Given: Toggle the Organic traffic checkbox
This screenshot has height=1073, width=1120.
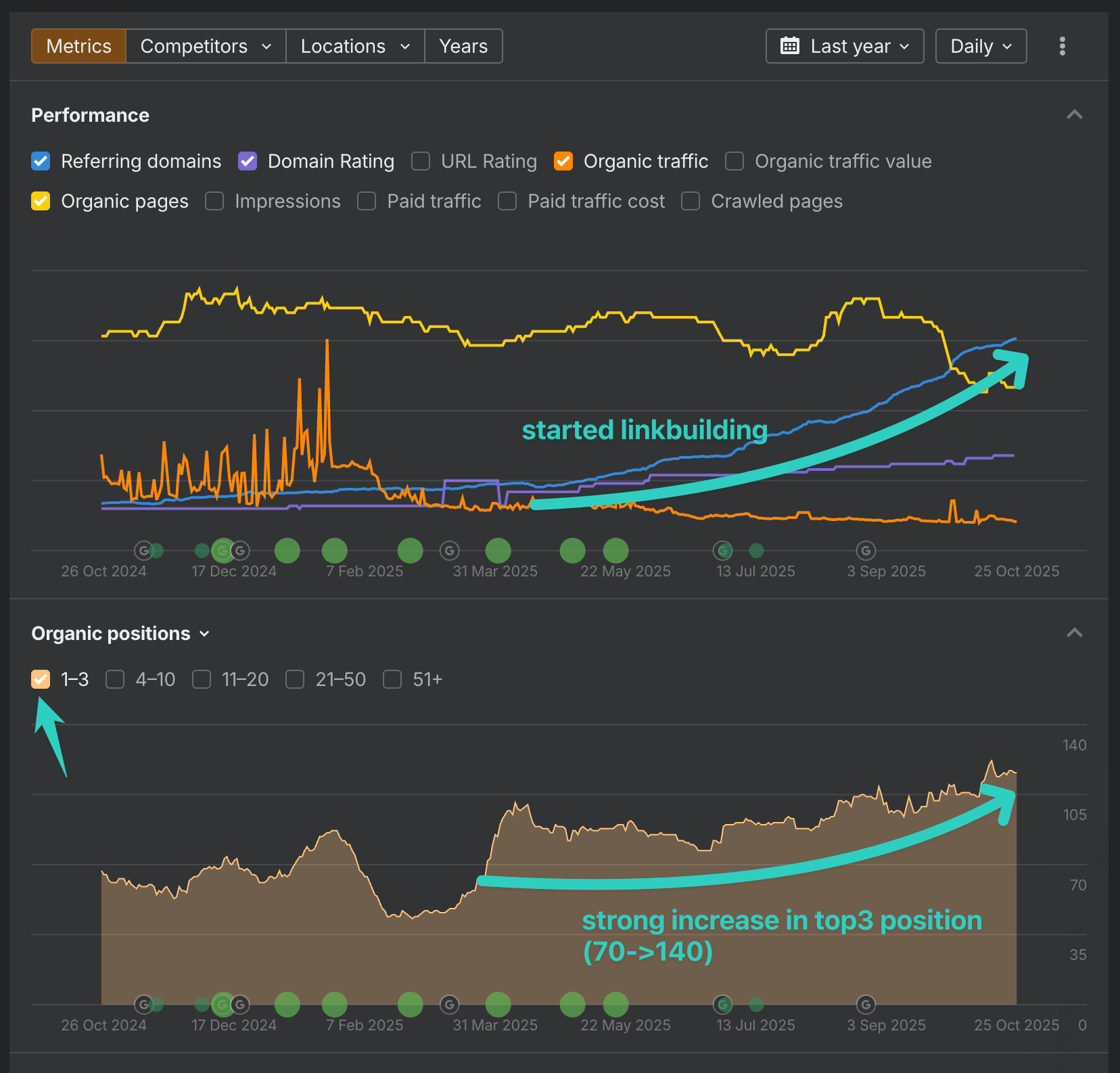Looking at the screenshot, I should pyautogui.click(x=563, y=161).
